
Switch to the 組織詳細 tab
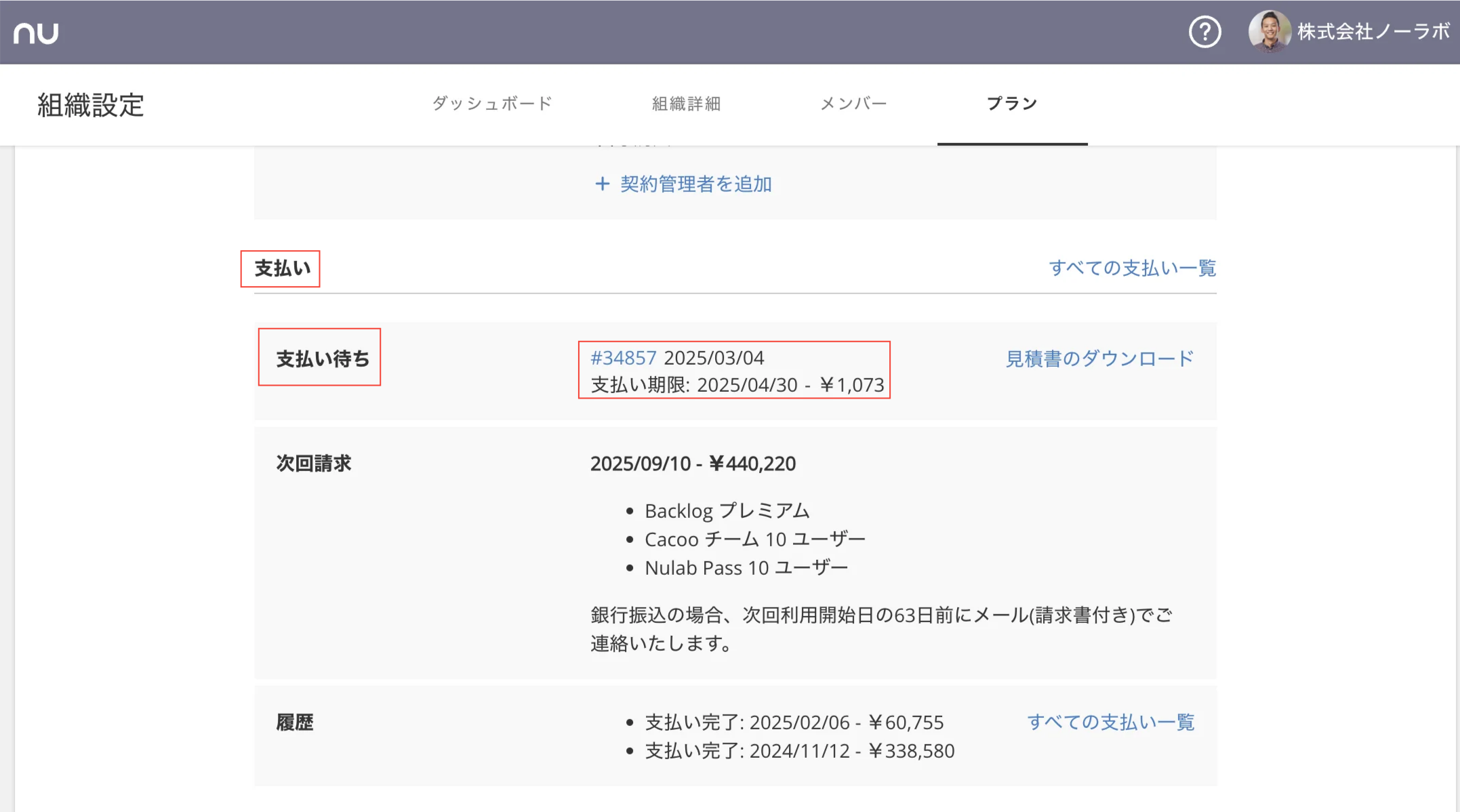(686, 104)
